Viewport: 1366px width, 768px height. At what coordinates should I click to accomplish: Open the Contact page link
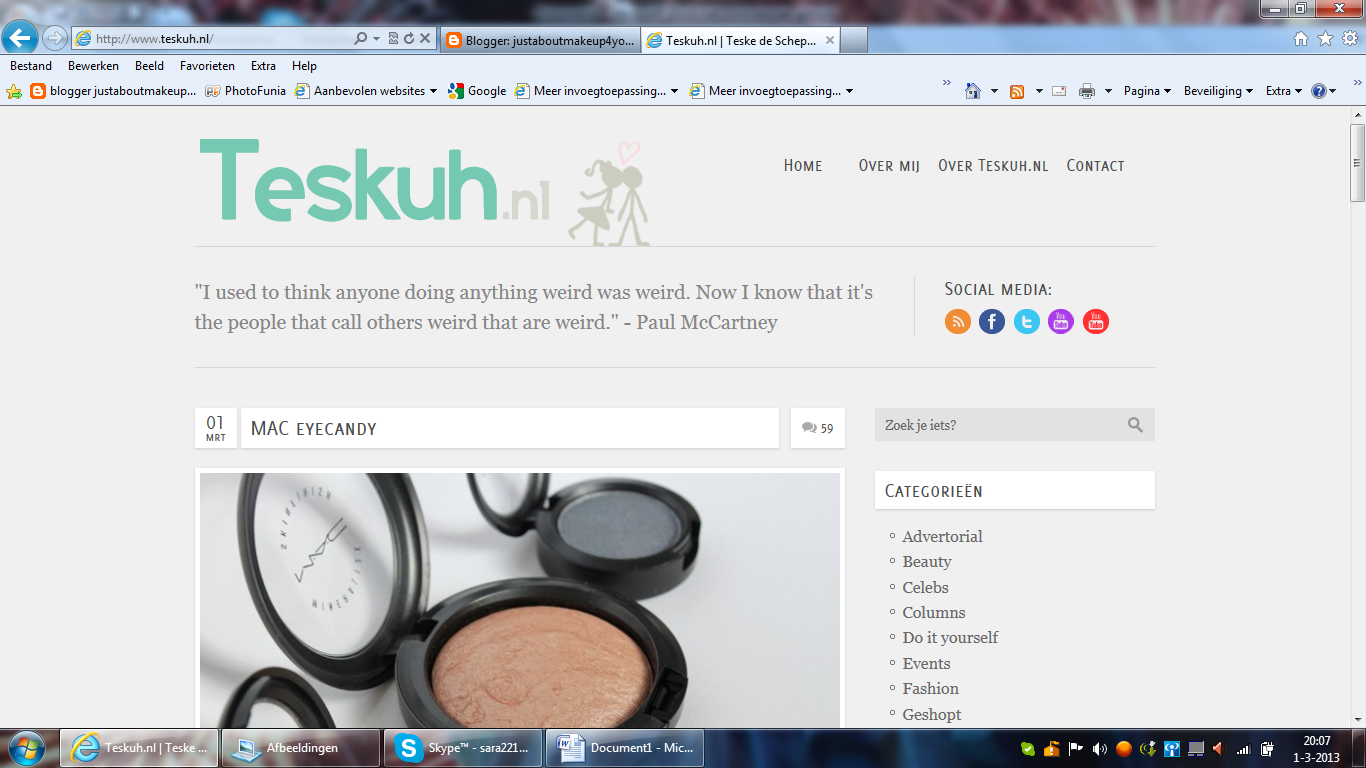point(1095,166)
